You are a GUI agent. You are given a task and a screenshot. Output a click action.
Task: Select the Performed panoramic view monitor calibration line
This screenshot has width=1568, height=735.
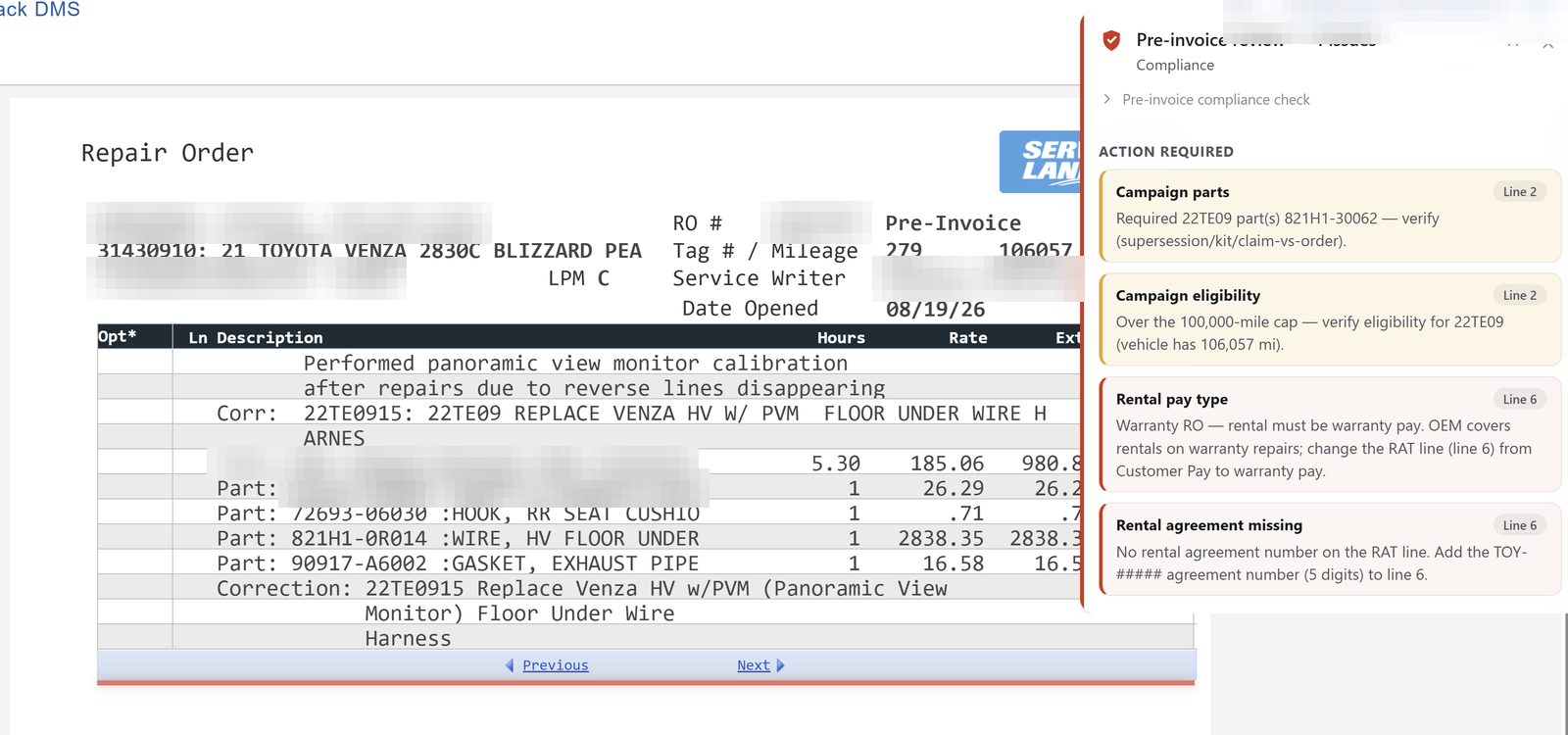[x=575, y=364]
